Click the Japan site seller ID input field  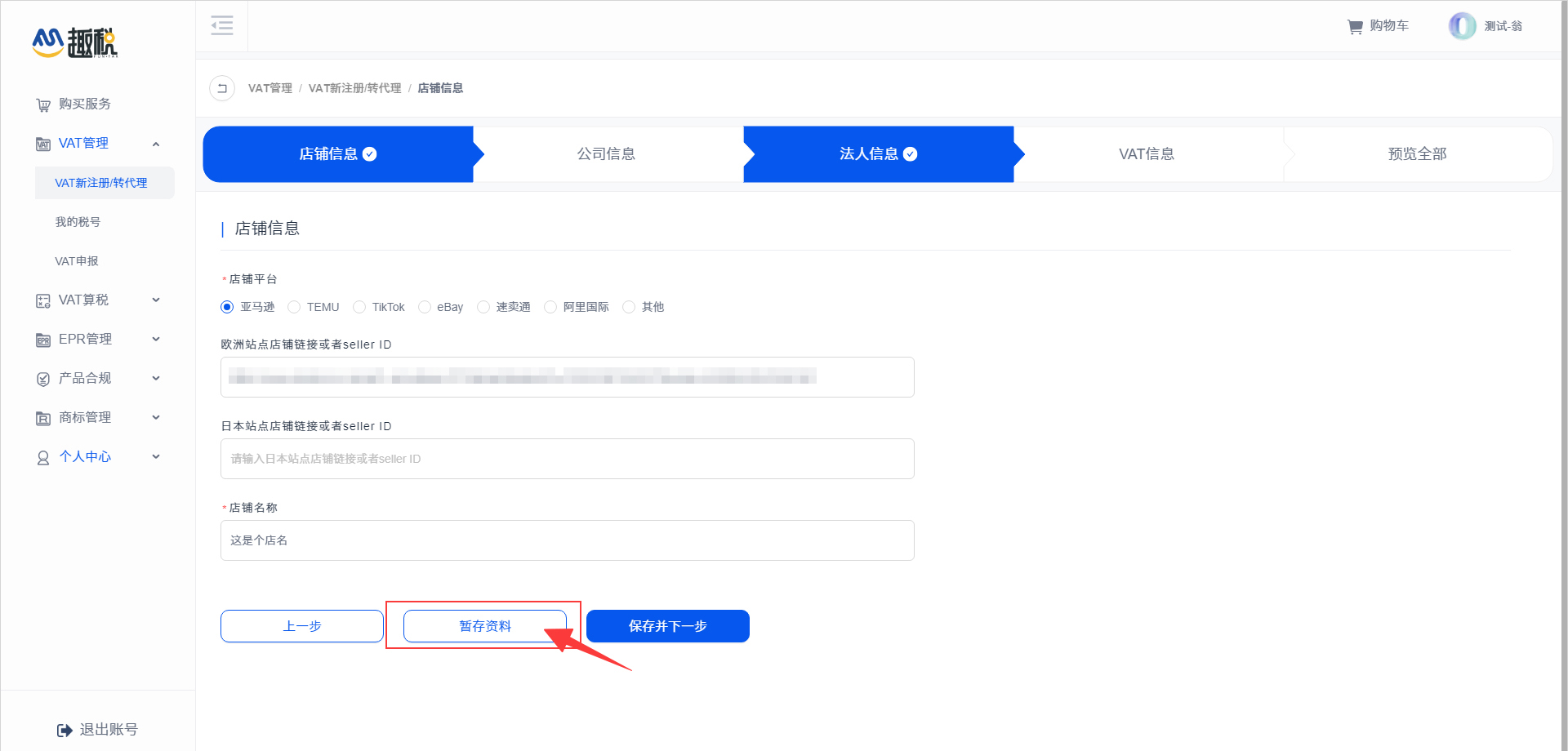tap(567, 458)
